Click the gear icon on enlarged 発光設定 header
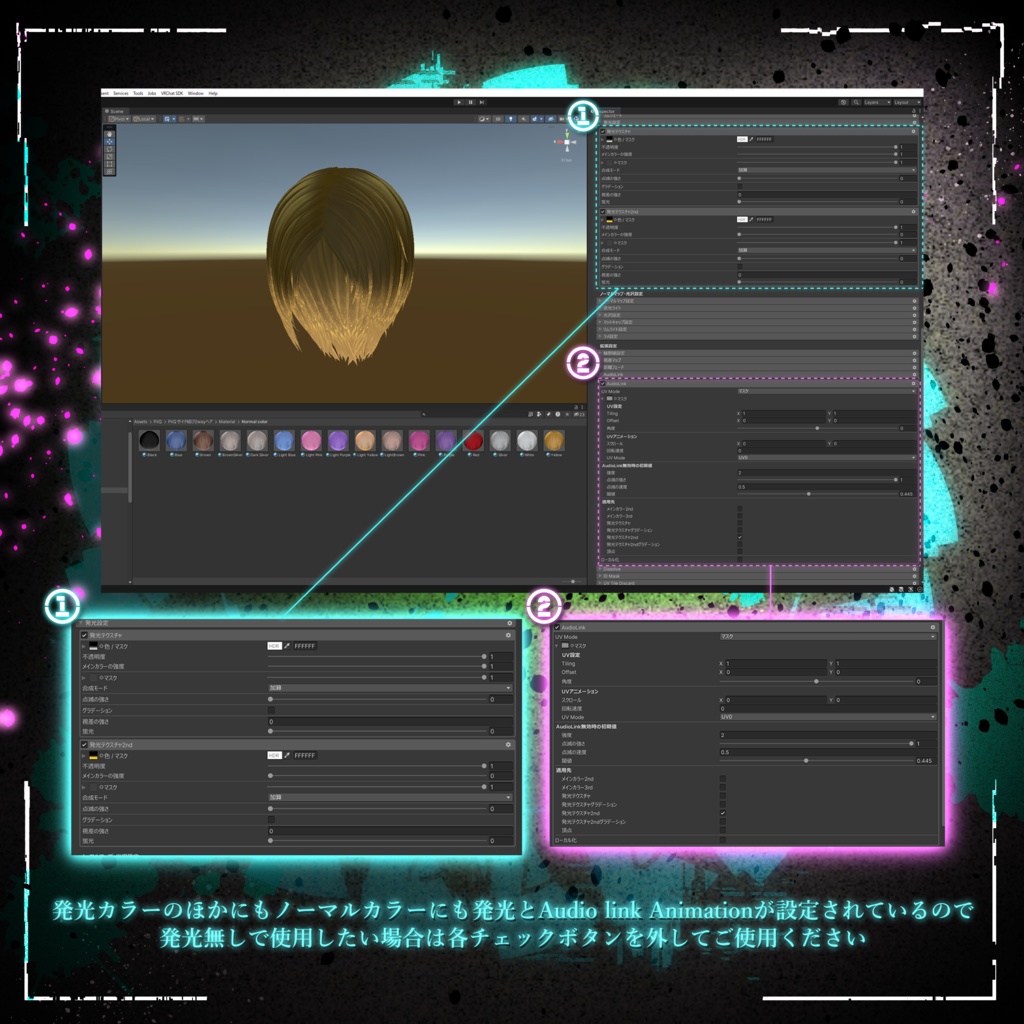Viewport: 1024px width, 1024px height. pos(510,624)
